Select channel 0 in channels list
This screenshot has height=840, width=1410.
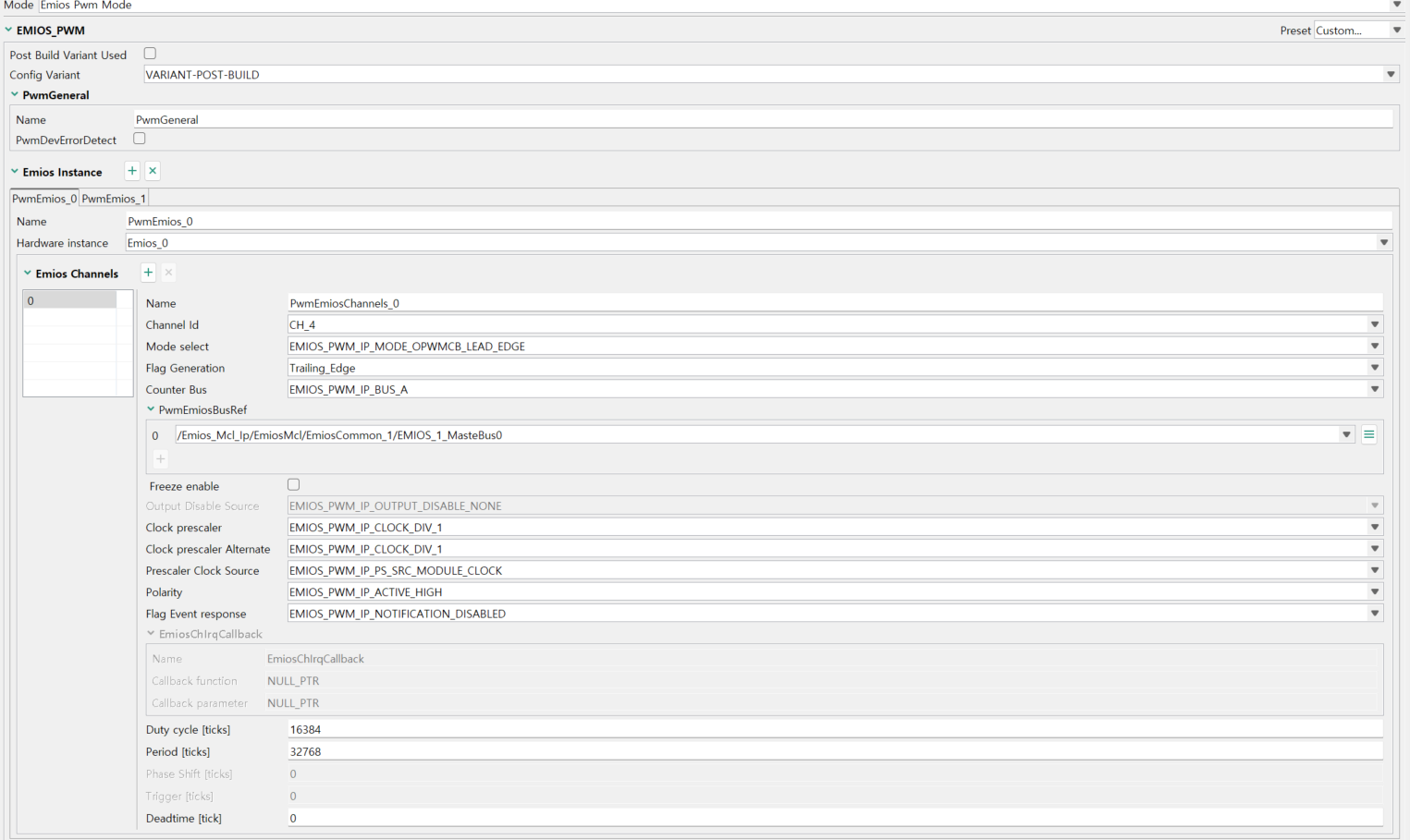point(70,300)
